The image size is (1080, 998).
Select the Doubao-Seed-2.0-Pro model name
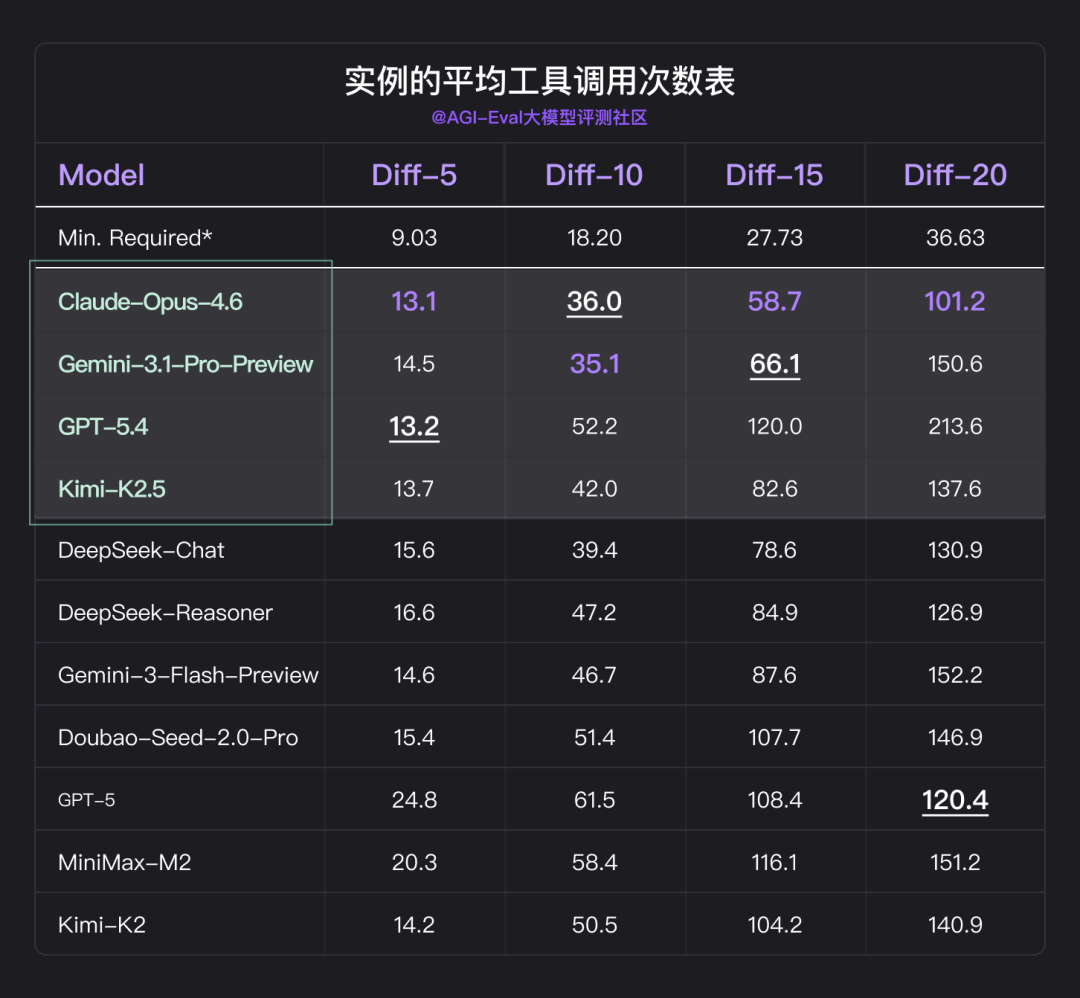pos(178,738)
